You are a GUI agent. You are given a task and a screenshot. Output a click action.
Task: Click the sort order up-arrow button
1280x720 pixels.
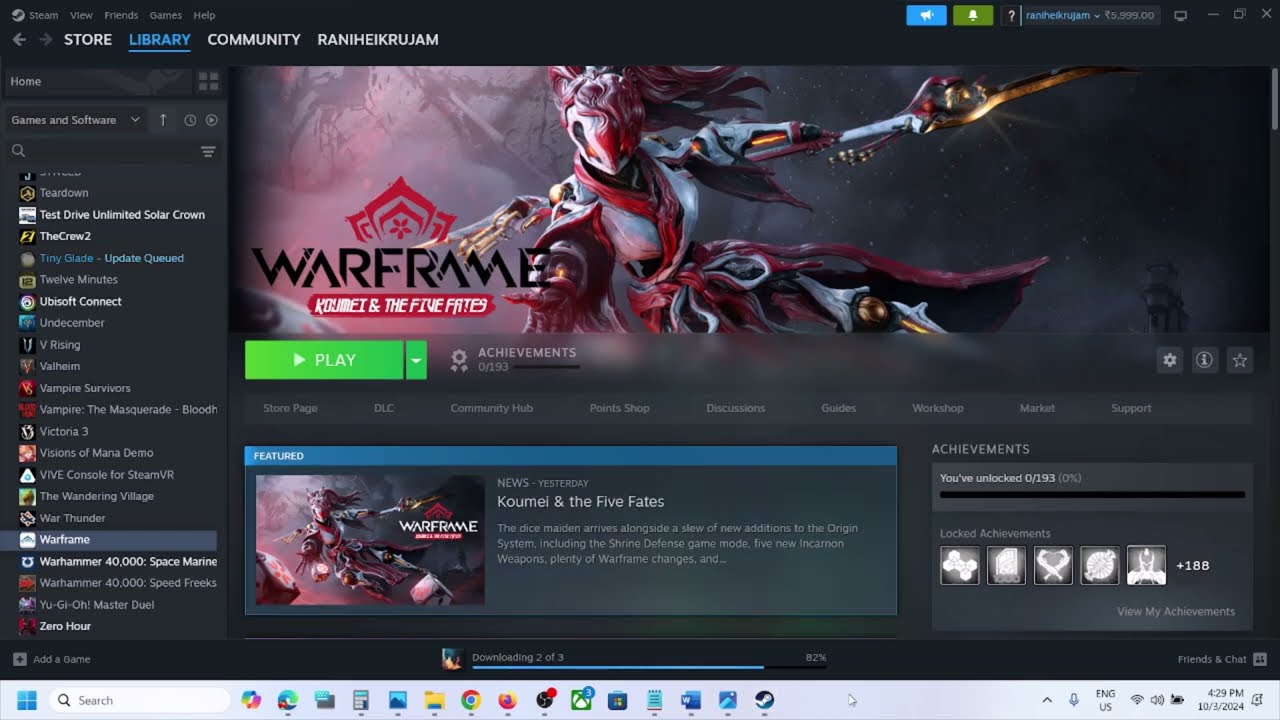(x=163, y=120)
